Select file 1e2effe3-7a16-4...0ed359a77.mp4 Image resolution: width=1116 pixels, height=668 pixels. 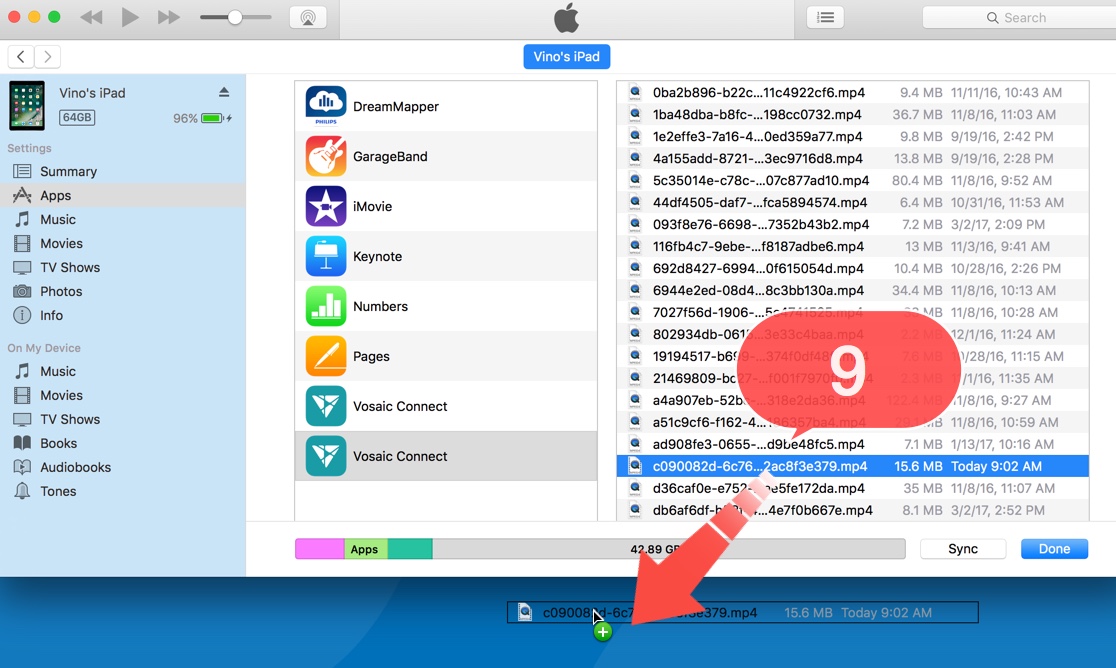(853, 137)
